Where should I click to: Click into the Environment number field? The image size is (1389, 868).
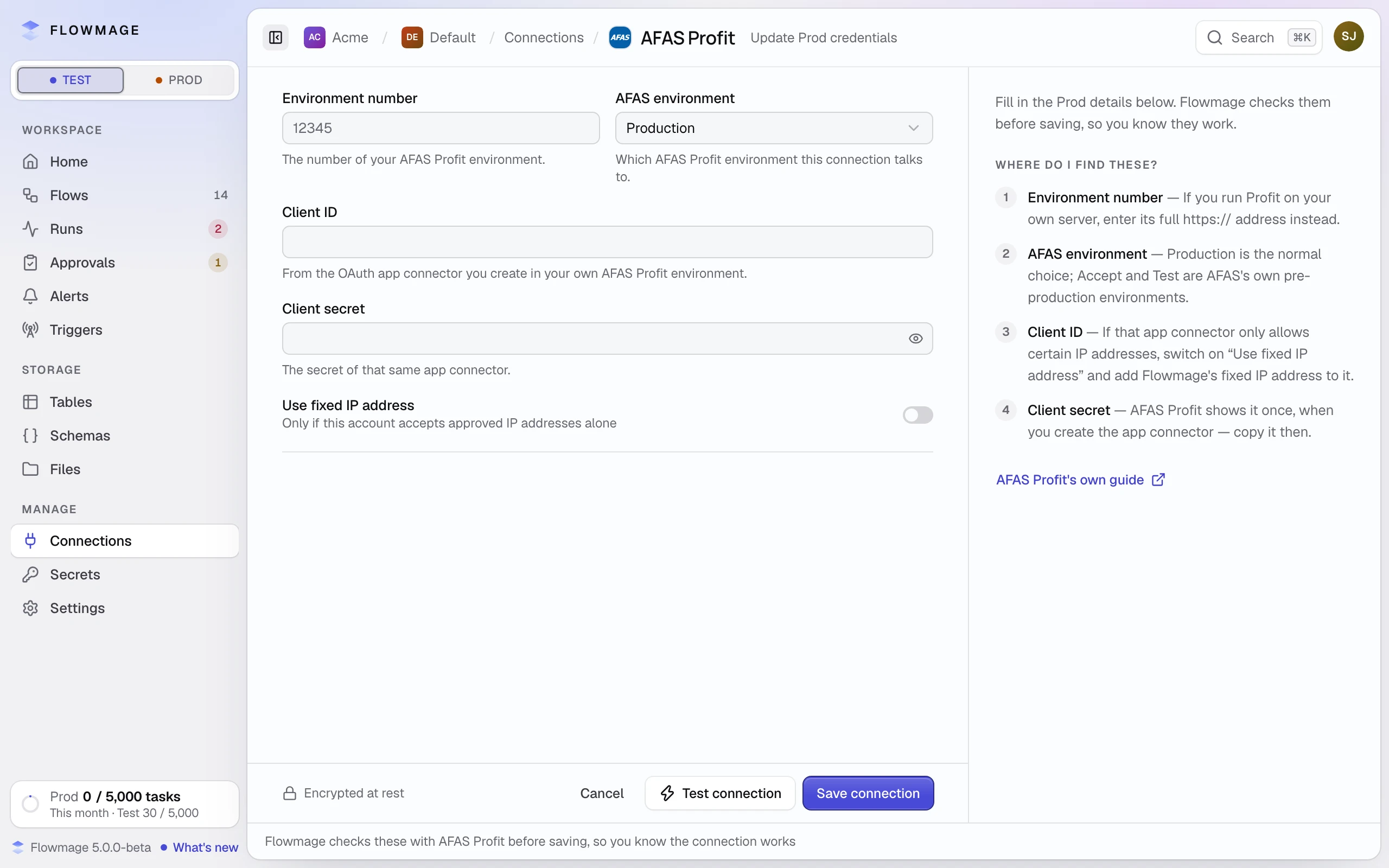(441, 128)
